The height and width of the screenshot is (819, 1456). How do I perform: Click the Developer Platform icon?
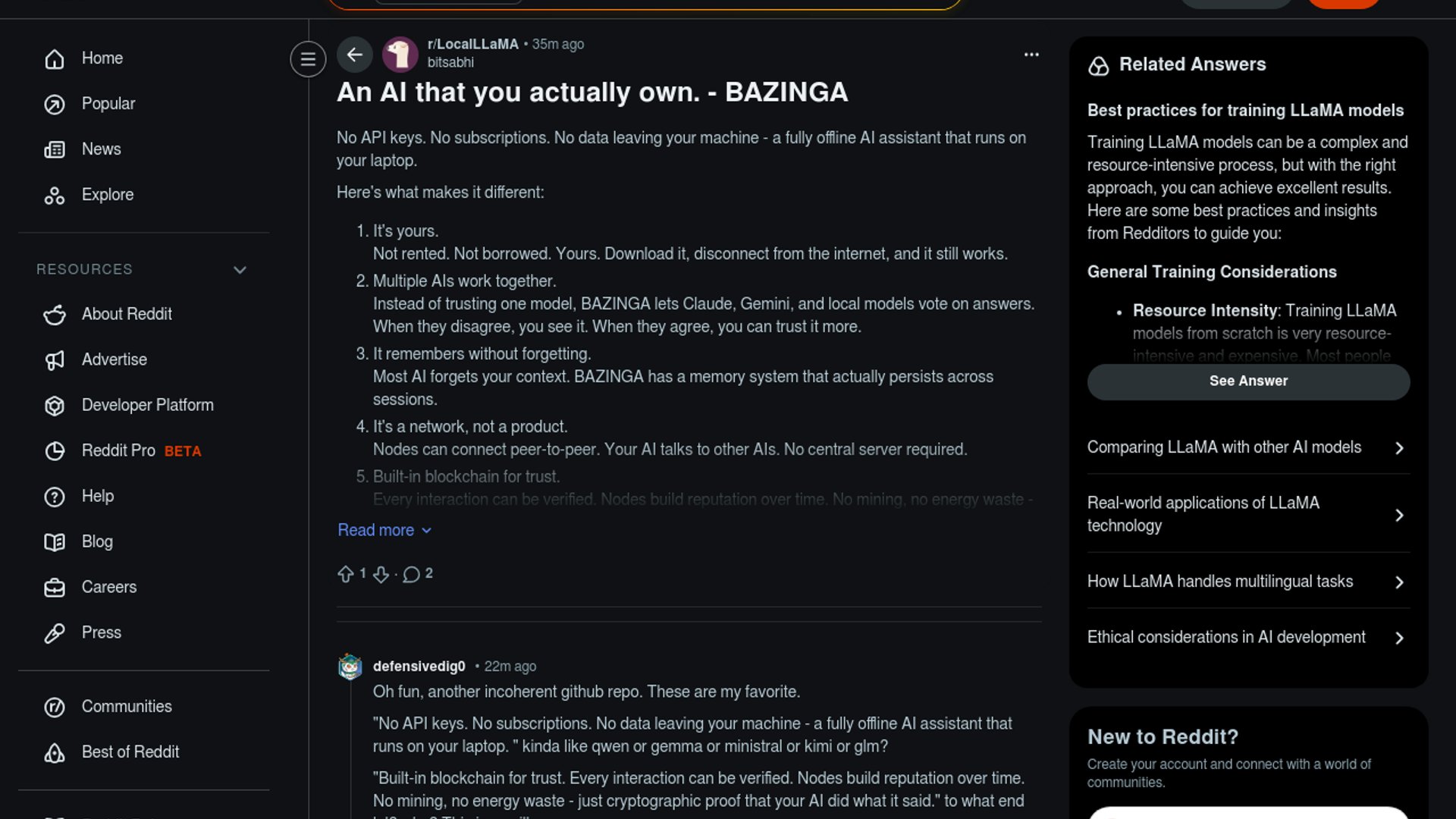point(55,406)
